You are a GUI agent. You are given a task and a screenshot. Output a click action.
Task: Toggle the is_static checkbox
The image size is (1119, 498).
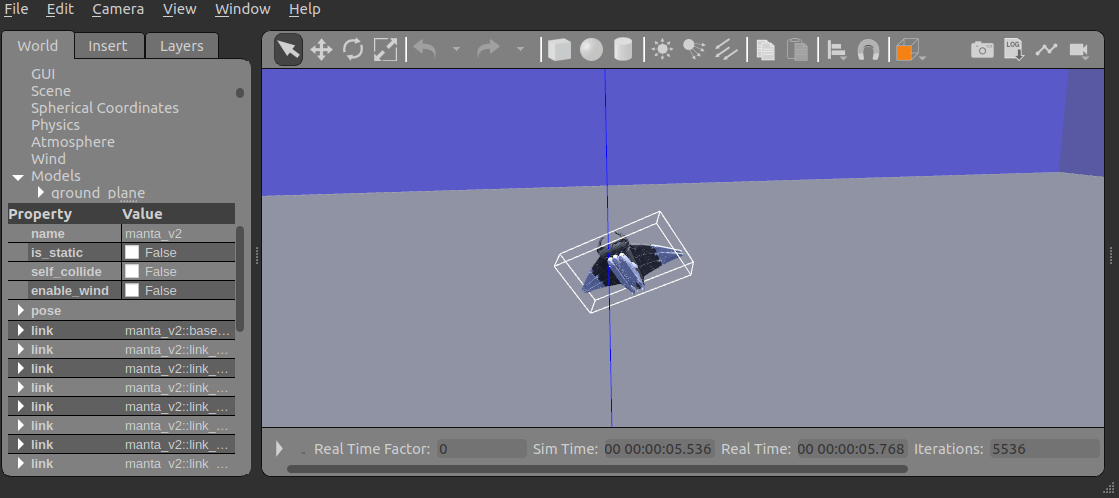[x=132, y=252]
